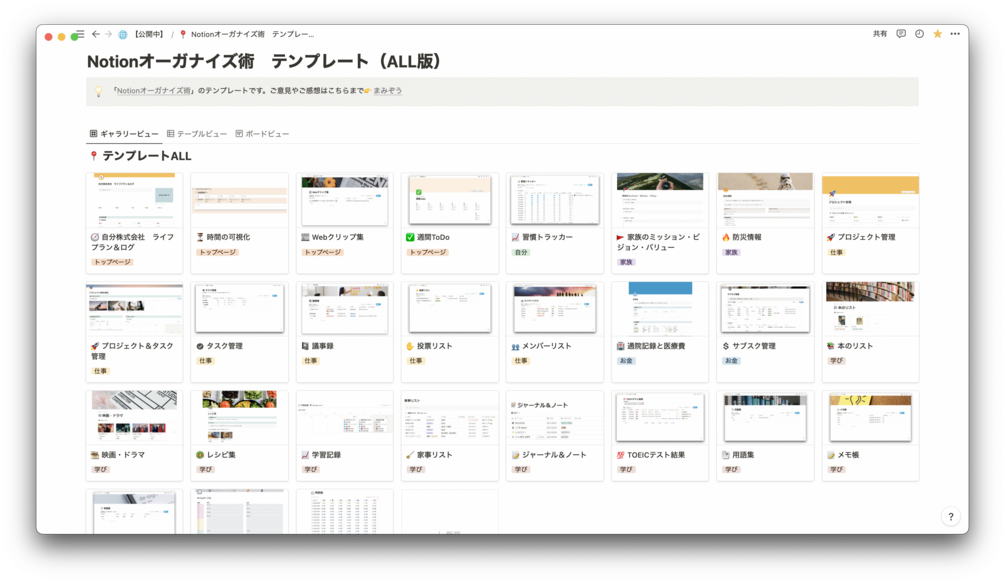Click chart icon of 習慣トラッカー card
Image resolution: width=1005 pixels, height=582 pixels.
coord(515,237)
